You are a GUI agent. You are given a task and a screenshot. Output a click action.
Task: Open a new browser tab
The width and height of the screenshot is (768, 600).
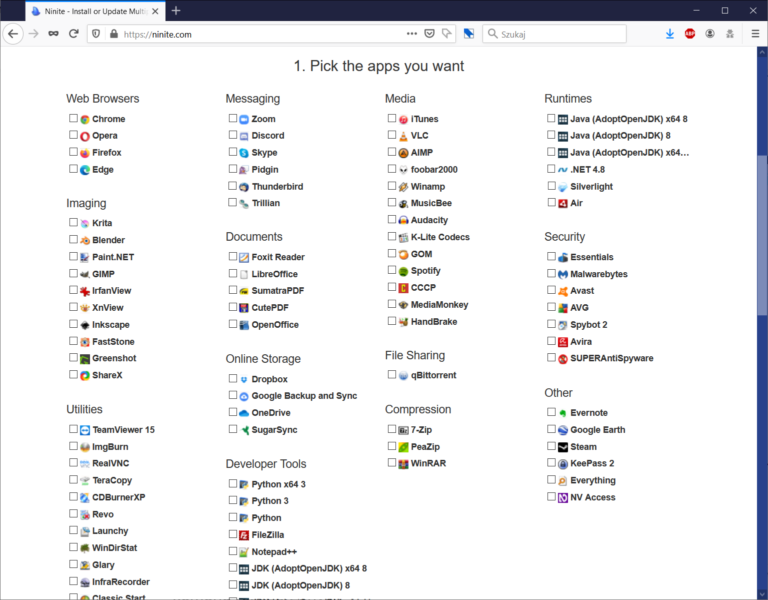pyautogui.click(x=176, y=11)
